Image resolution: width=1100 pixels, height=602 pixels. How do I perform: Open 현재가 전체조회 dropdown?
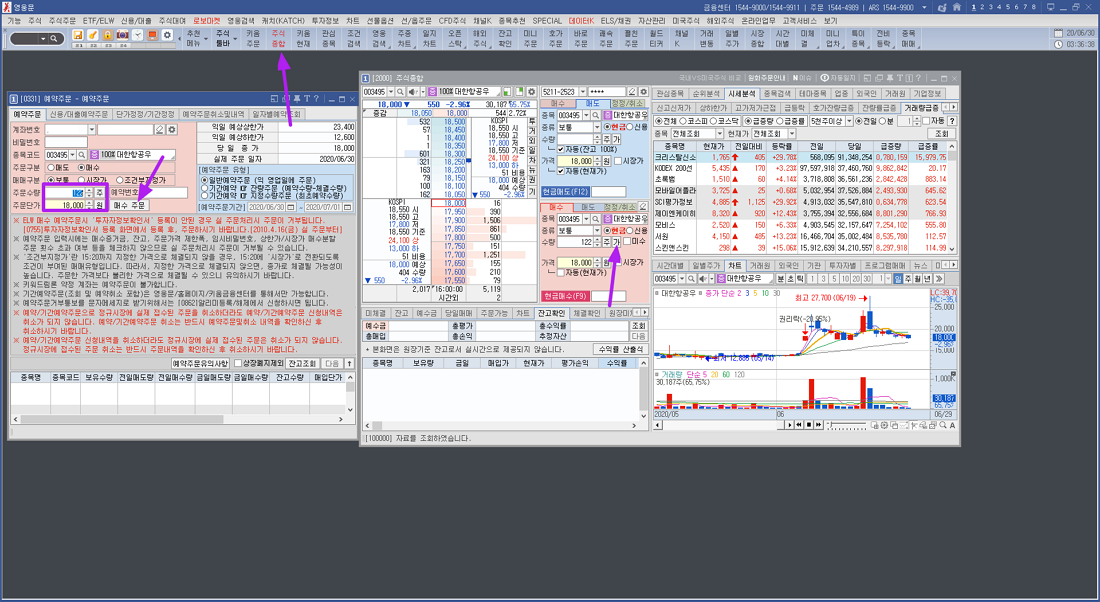pos(792,133)
